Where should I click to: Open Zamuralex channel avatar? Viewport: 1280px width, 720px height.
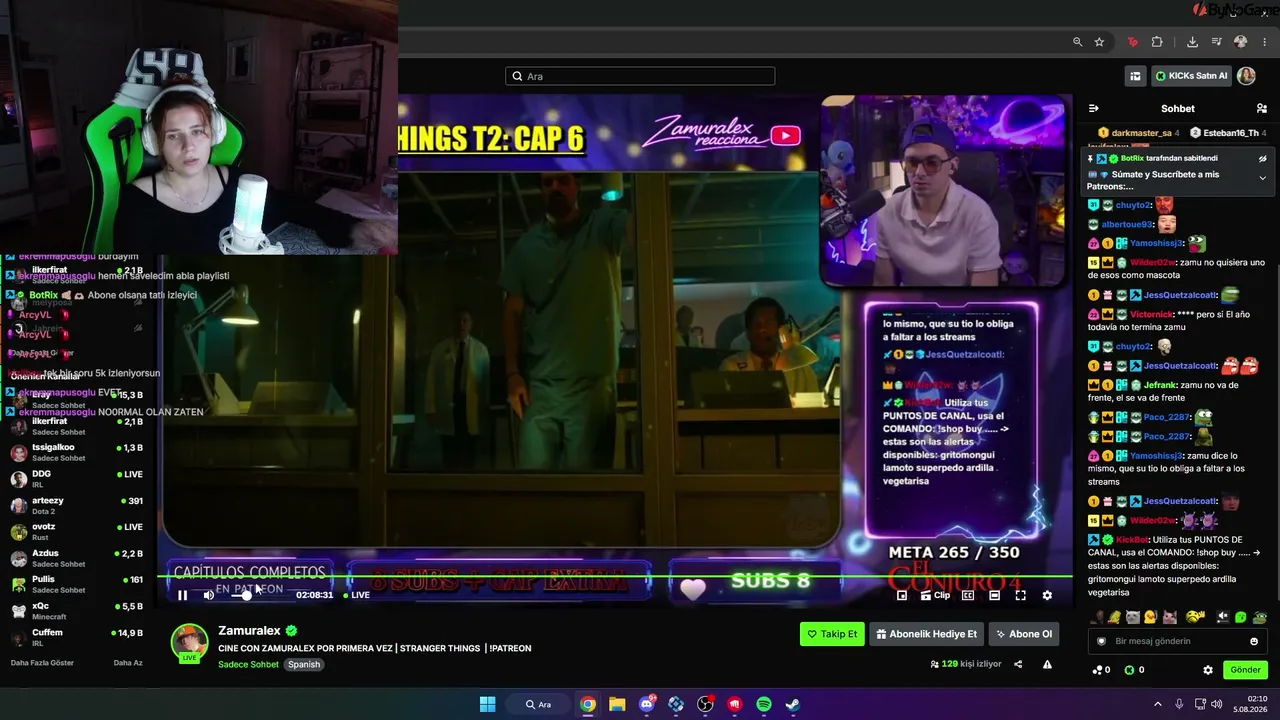pyautogui.click(x=189, y=643)
